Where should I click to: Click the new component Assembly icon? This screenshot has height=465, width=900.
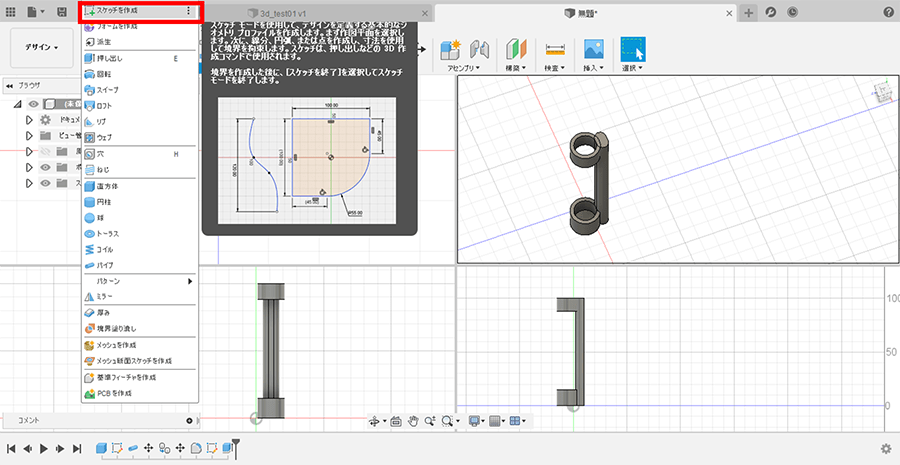click(x=451, y=49)
